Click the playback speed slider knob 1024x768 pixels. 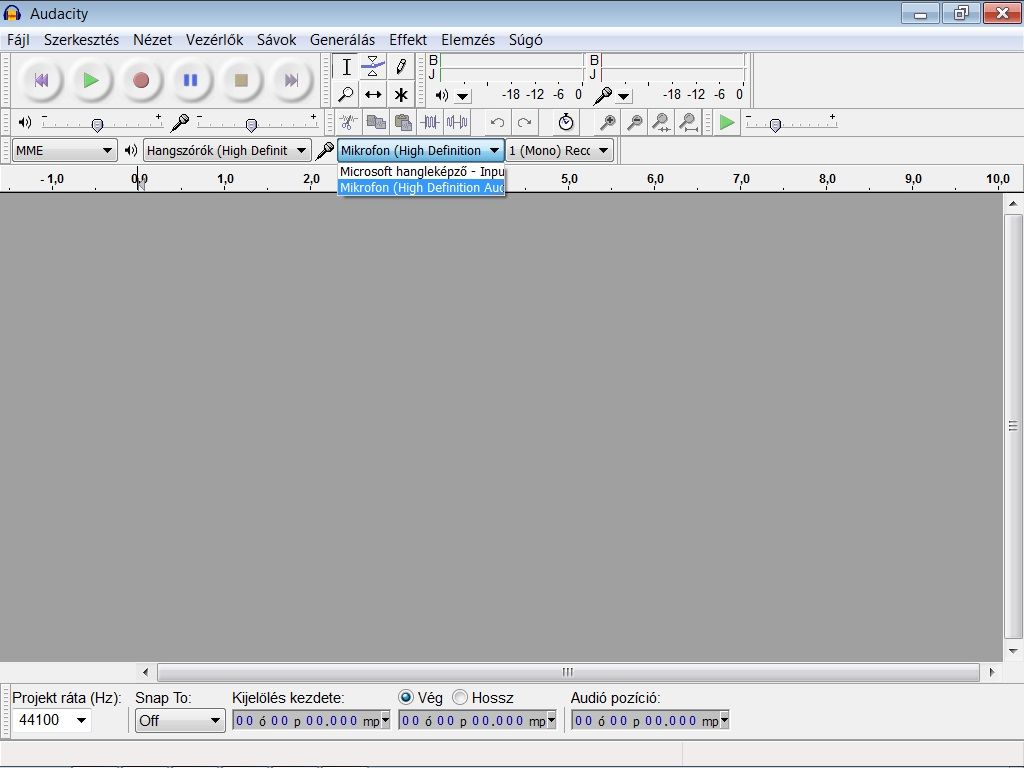pos(775,125)
